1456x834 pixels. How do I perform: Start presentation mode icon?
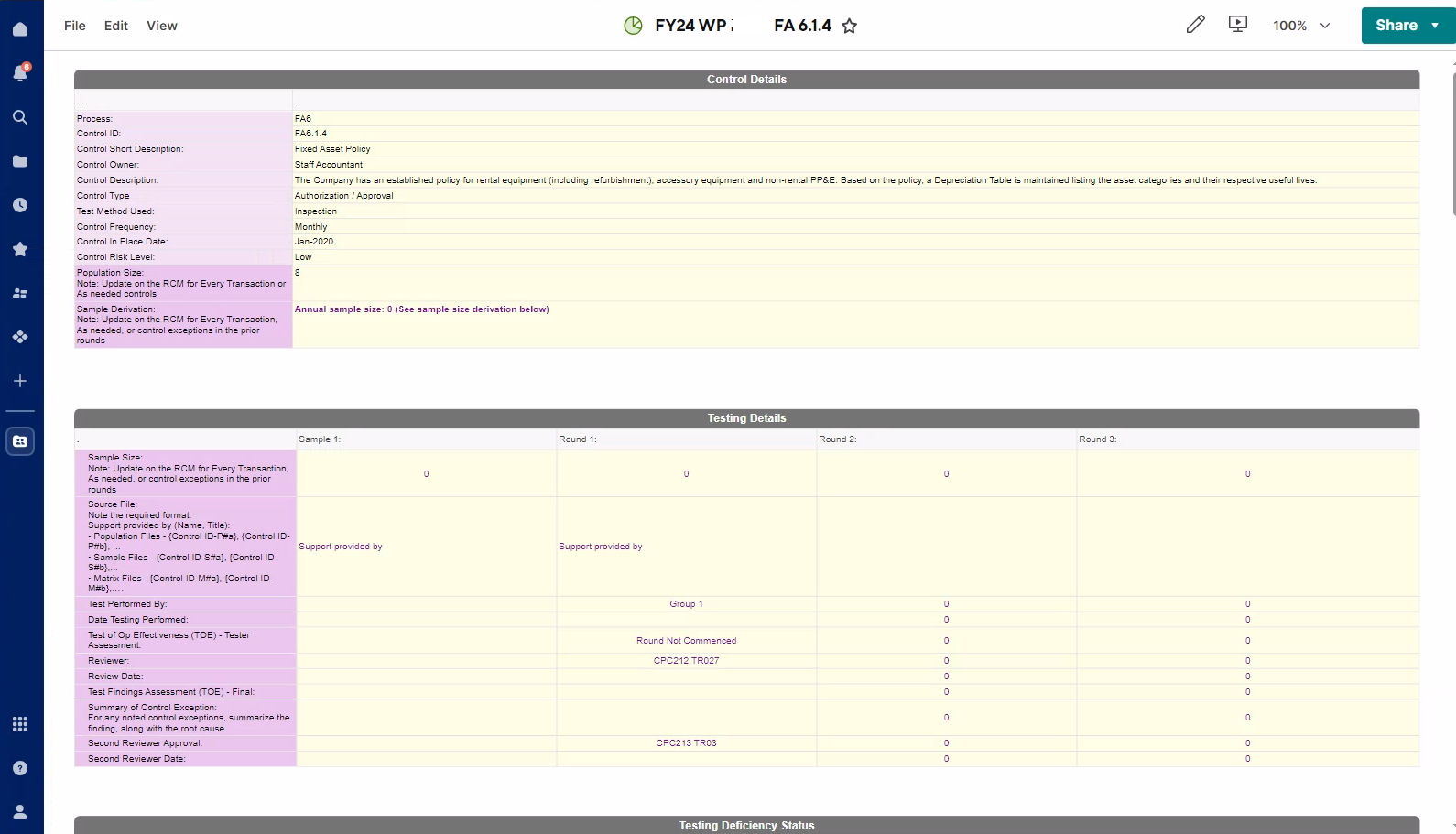coord(1238,25)
